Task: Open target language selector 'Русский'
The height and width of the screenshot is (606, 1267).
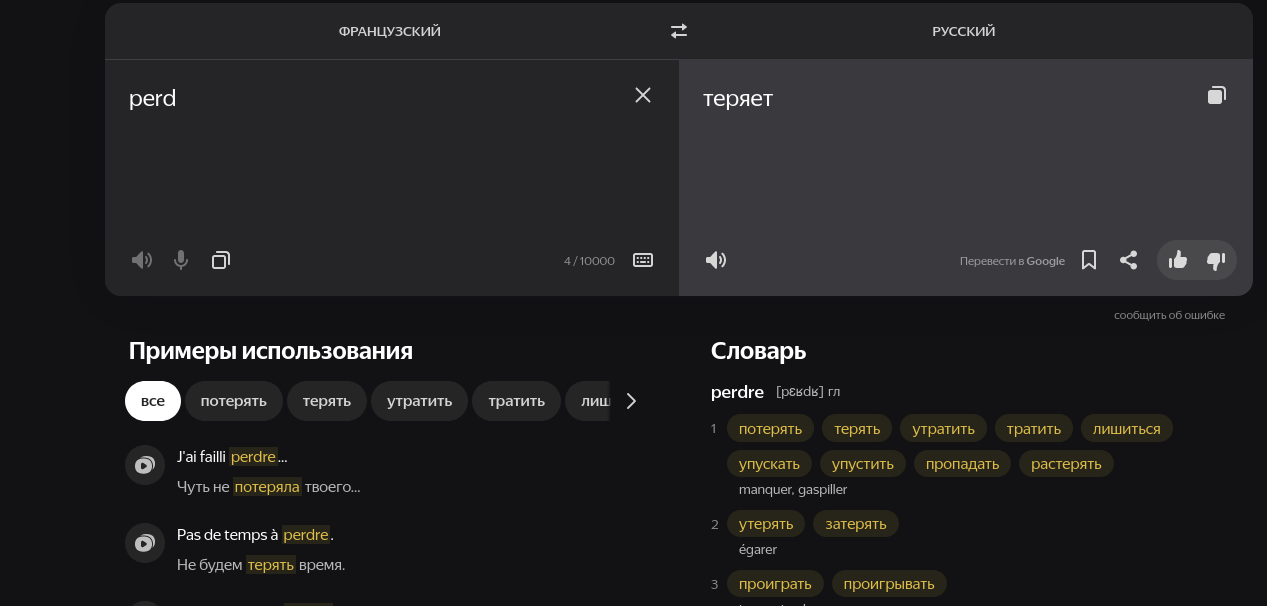Action: coord(963,31)
